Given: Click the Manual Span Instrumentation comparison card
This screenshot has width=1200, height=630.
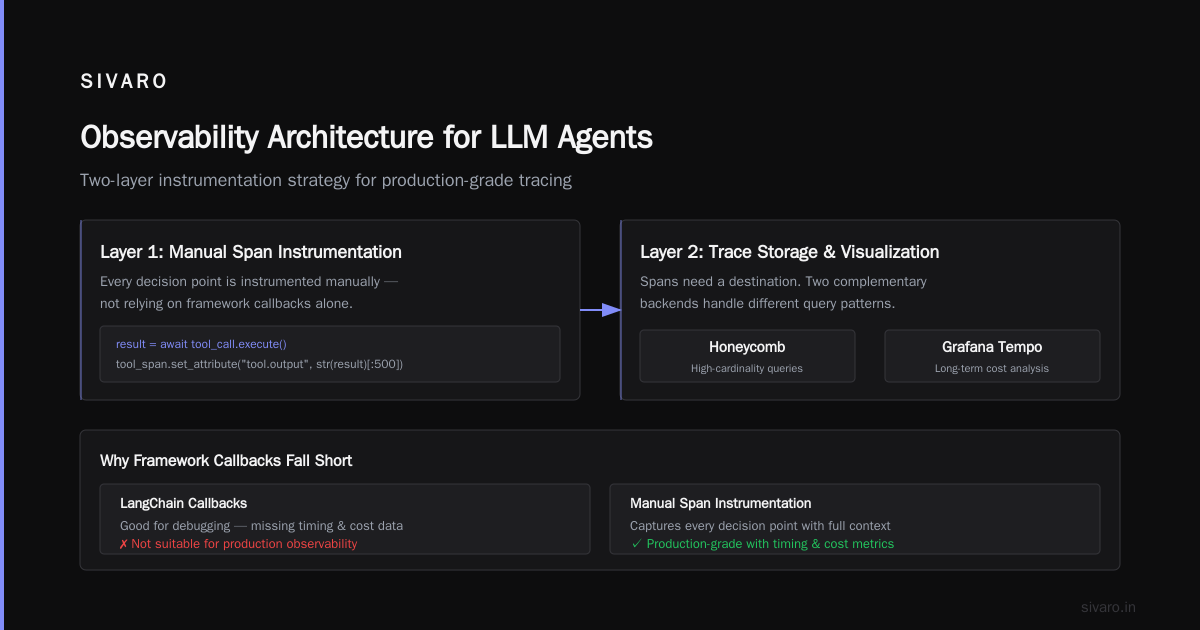Looking at the screenshot, I should pos(855,519).
